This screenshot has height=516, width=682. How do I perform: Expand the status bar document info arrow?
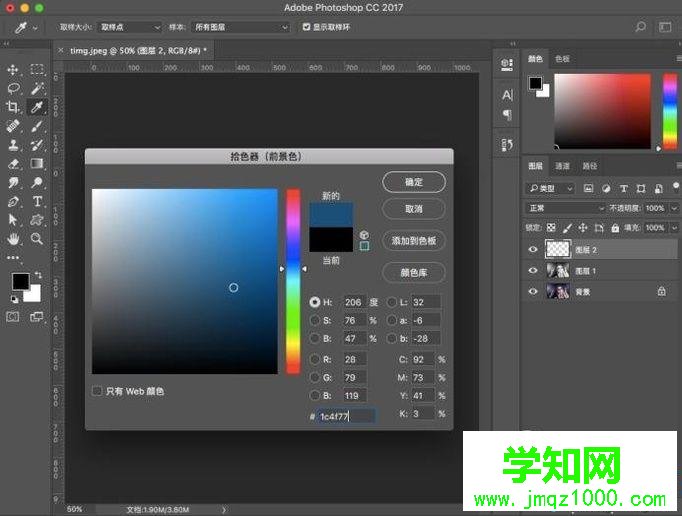(x=224, y=509)
